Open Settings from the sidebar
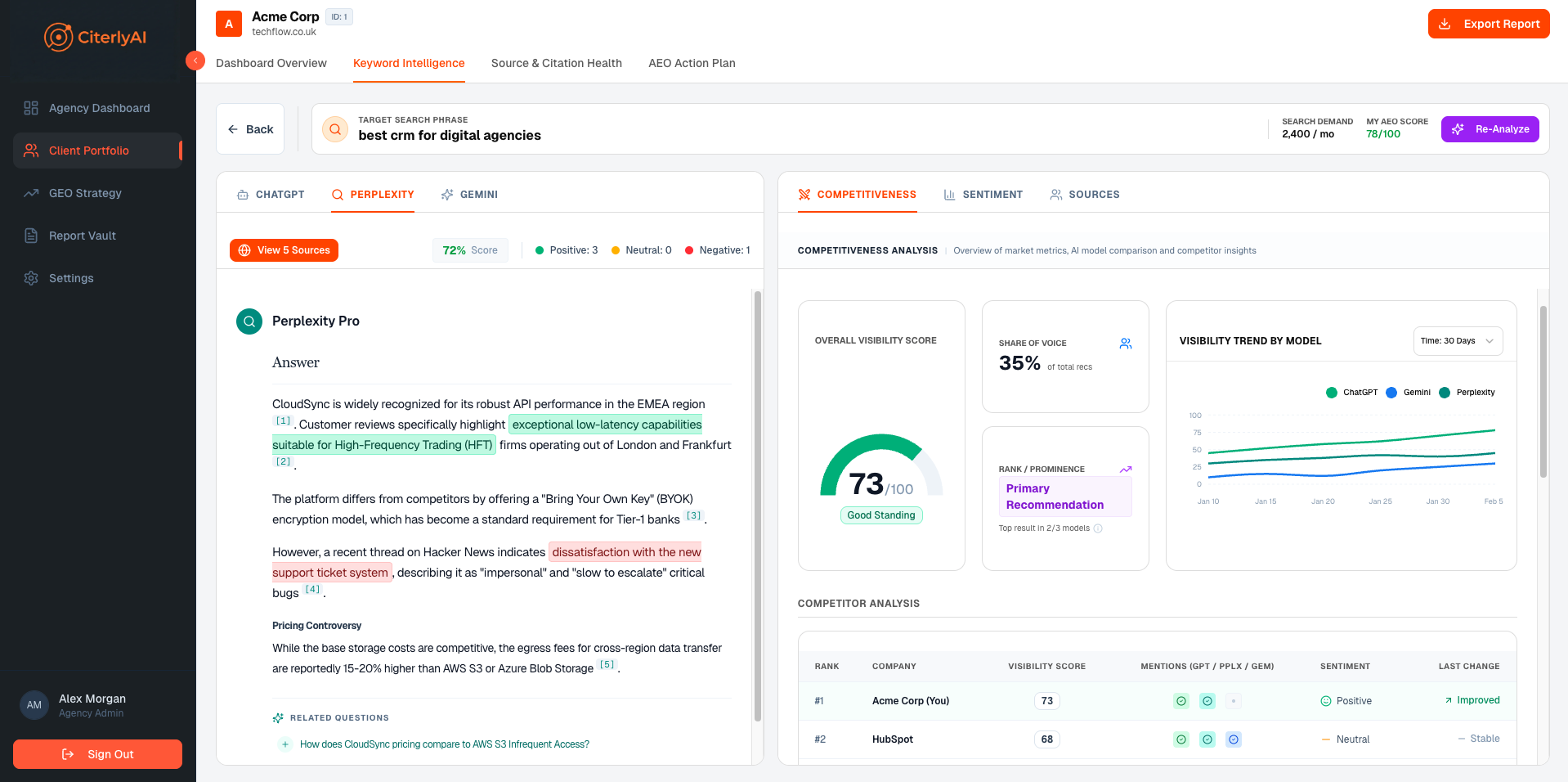Viewport: 1568px width, 782px height. tap(69, 278)
